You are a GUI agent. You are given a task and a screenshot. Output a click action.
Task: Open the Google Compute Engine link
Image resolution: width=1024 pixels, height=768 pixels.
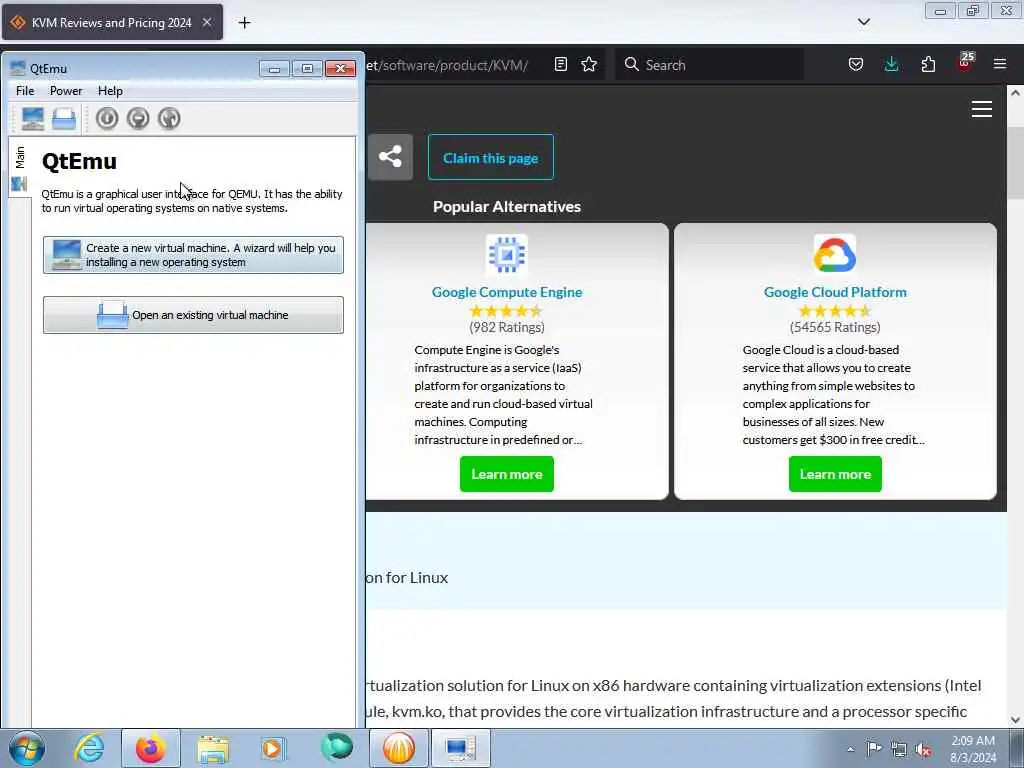point(507,292)
